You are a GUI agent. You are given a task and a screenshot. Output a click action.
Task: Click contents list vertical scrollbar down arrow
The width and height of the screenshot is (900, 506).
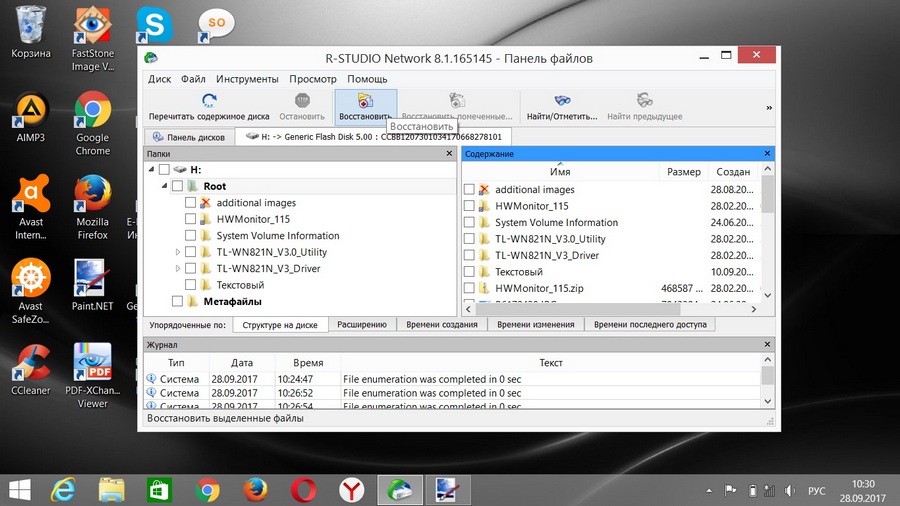pos(768,295)
